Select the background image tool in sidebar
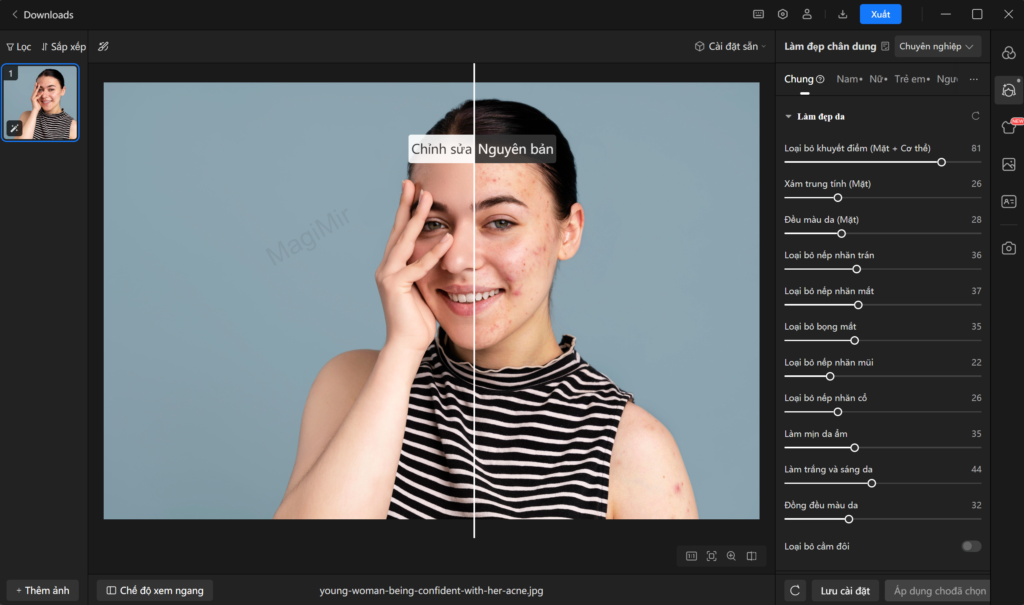 point(1008,163)
